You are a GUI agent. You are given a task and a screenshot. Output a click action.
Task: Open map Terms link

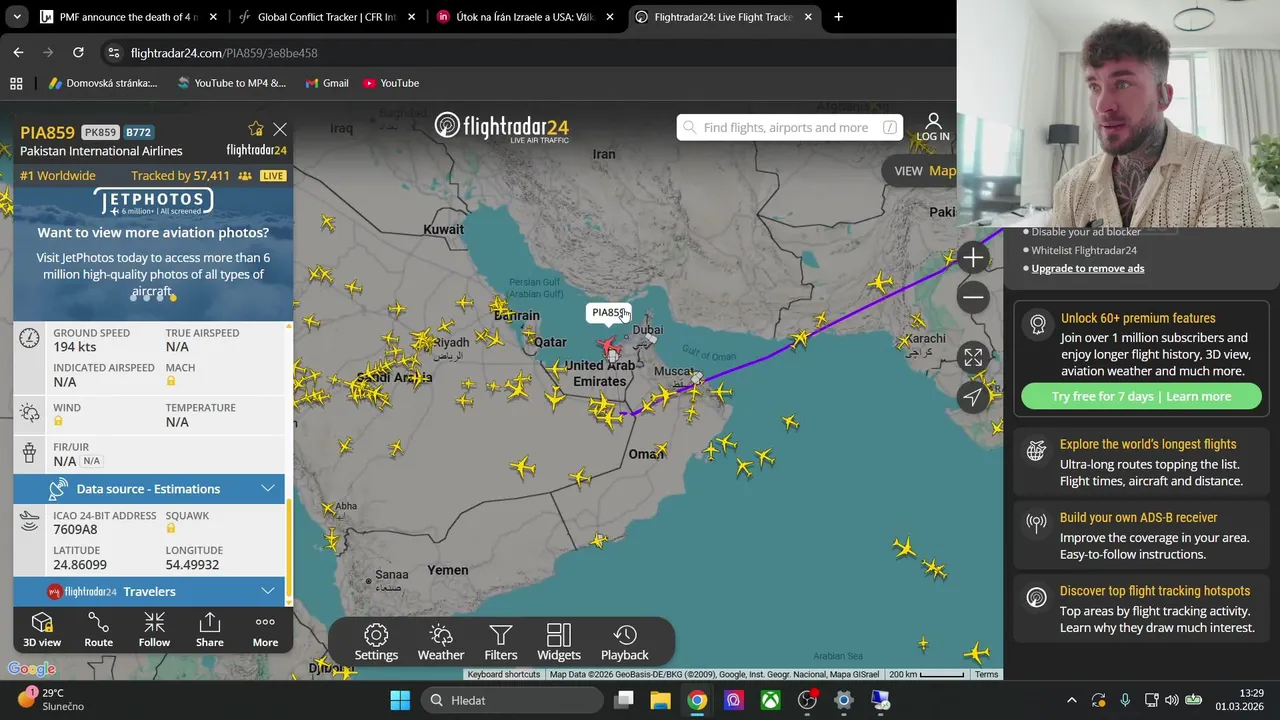coord(987,674)
